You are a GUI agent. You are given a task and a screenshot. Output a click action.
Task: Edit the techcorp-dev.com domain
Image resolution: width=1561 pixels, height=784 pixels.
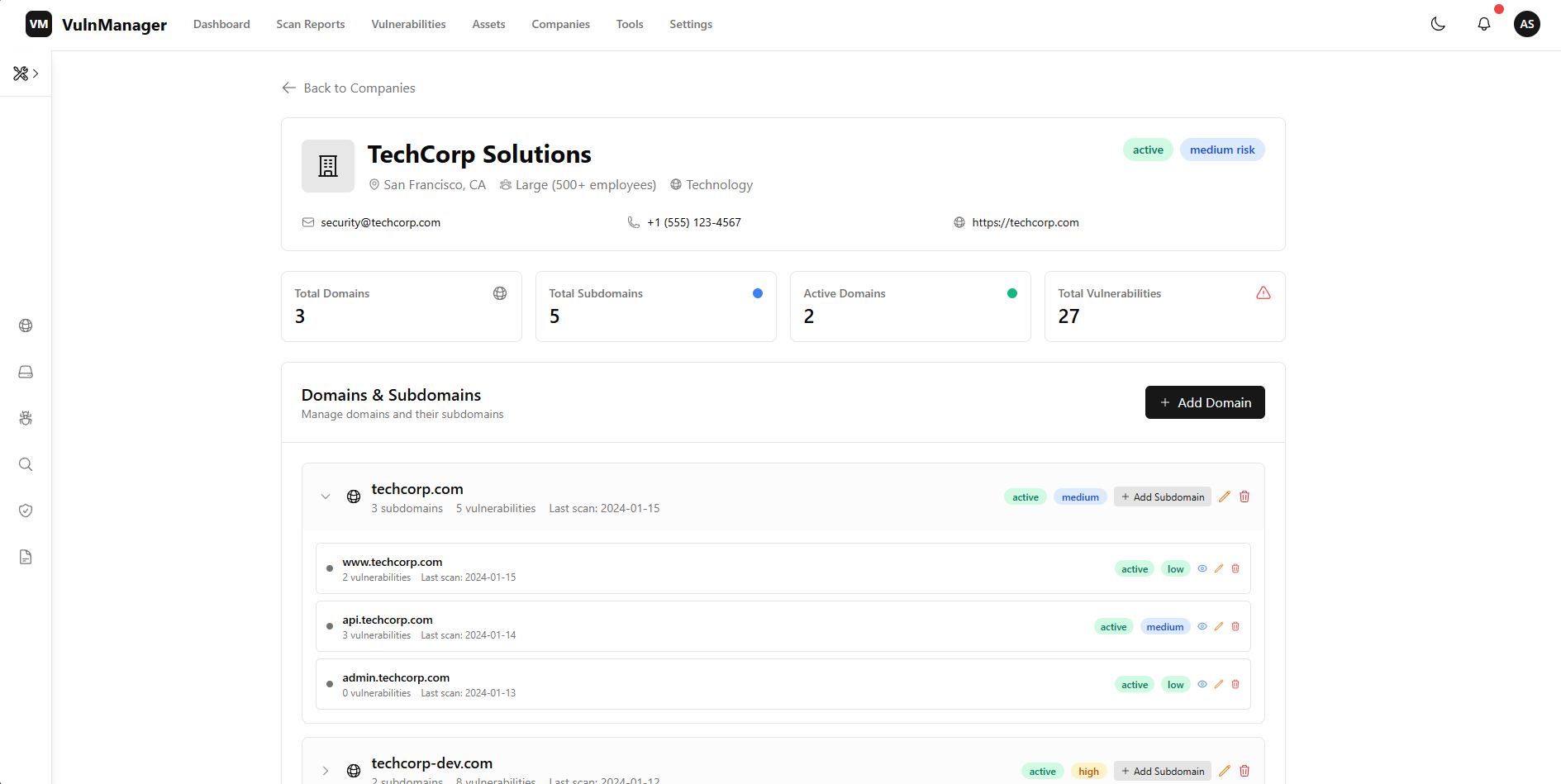(1225, 771)
